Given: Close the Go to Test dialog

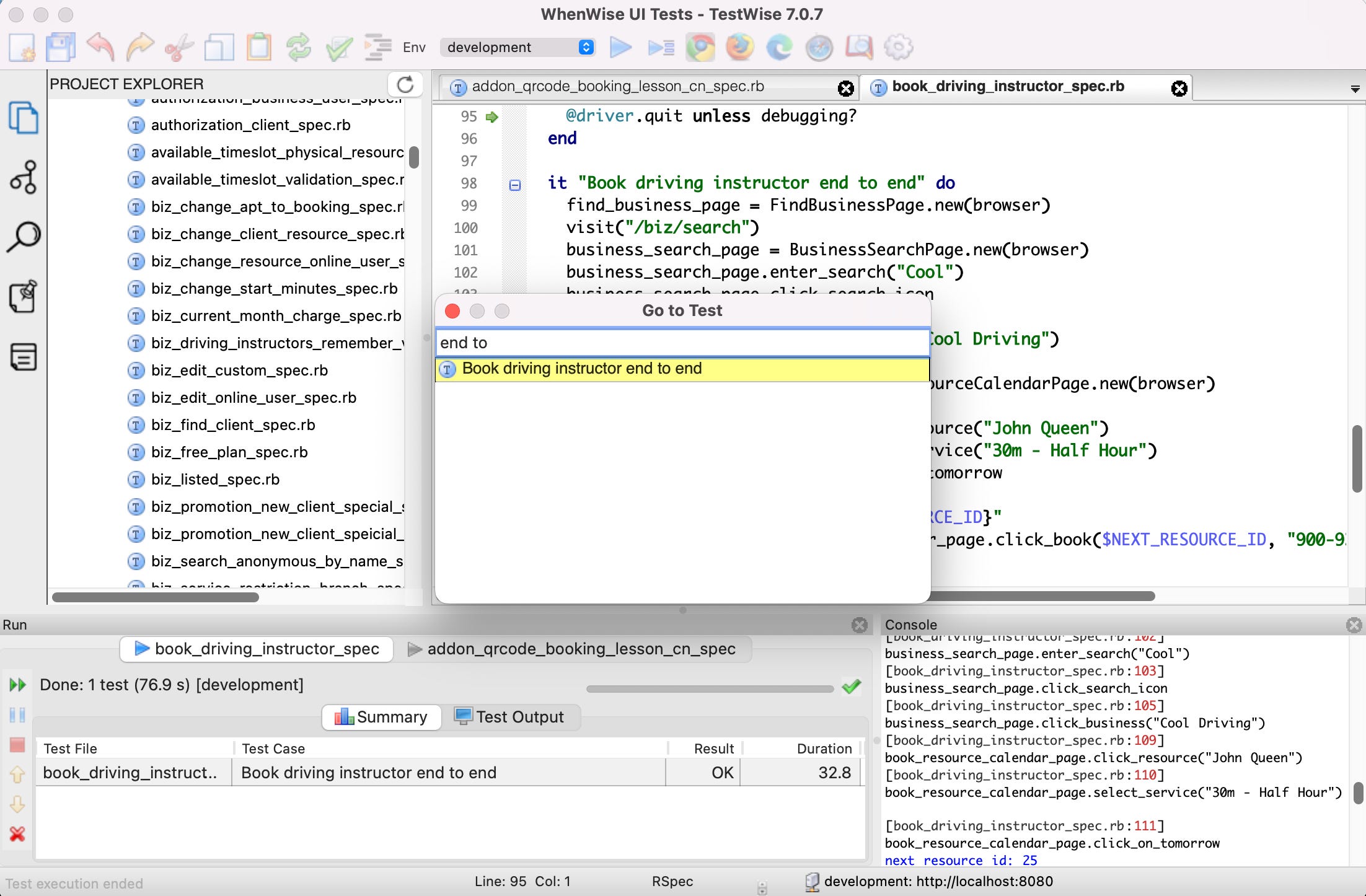Looking at the screenshot, I should click(452, 311).
